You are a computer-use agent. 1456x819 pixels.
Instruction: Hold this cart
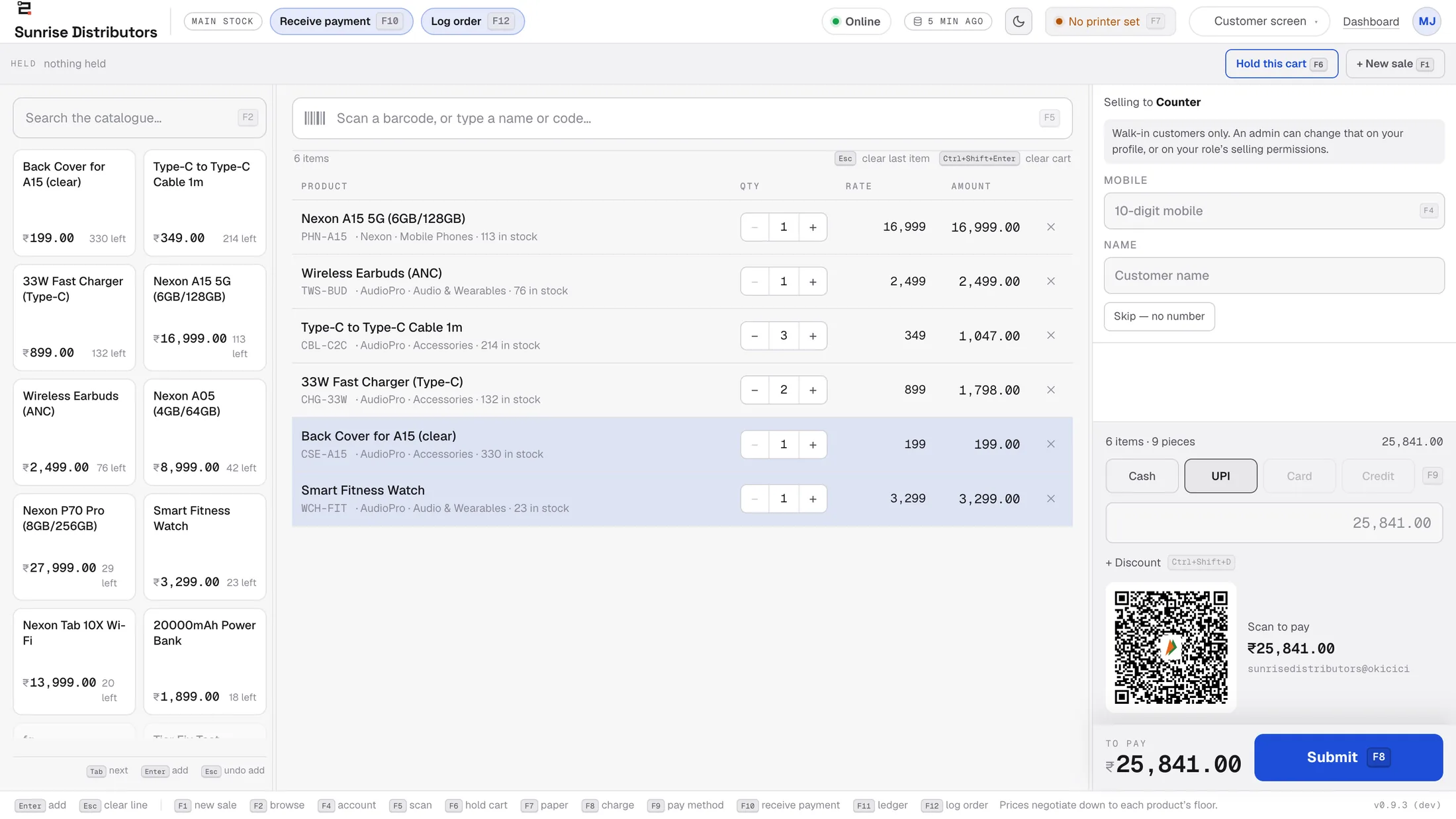1281,64
